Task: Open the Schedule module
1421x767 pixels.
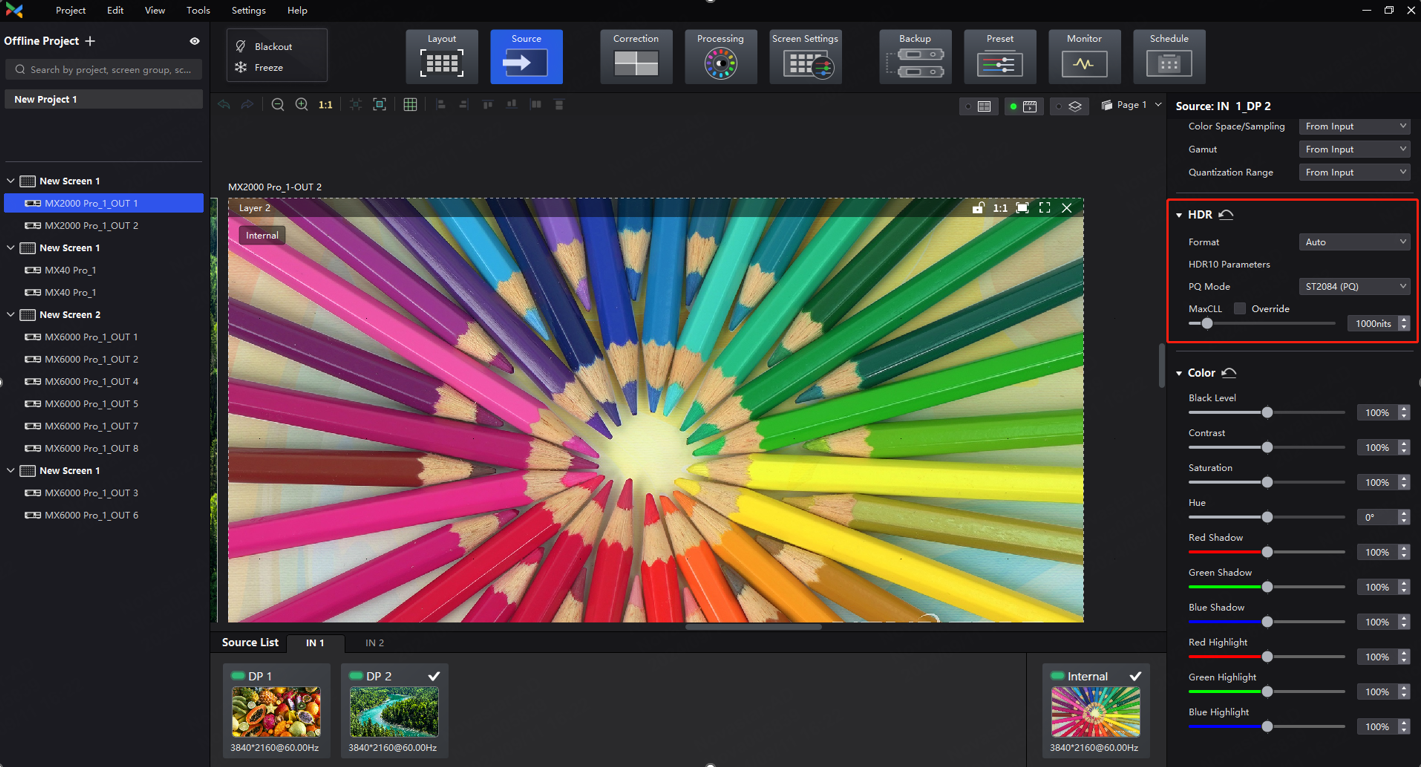Action: pyautogui.click(x=1169, y=56)
